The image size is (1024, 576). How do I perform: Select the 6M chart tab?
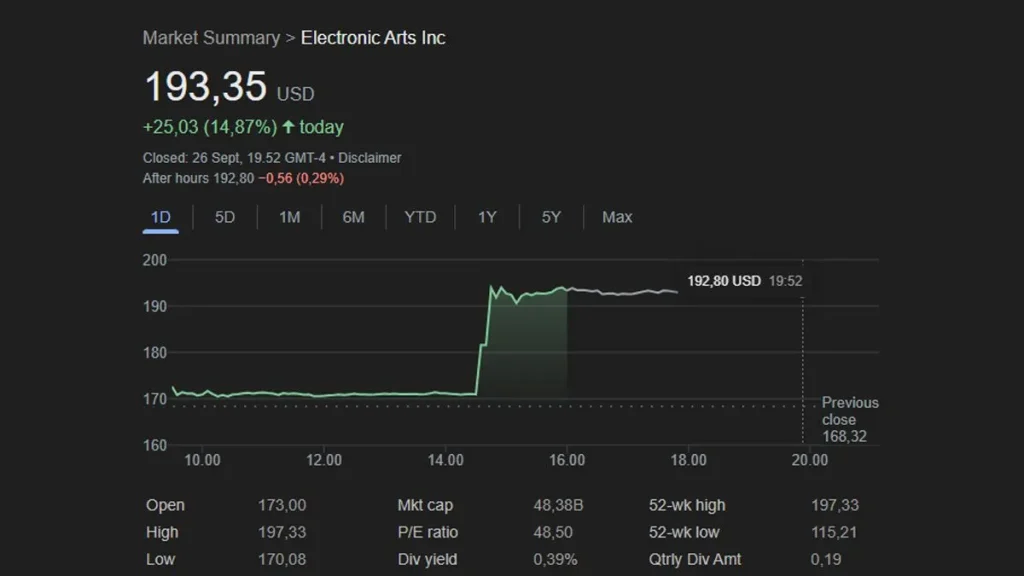click(353, 217)
